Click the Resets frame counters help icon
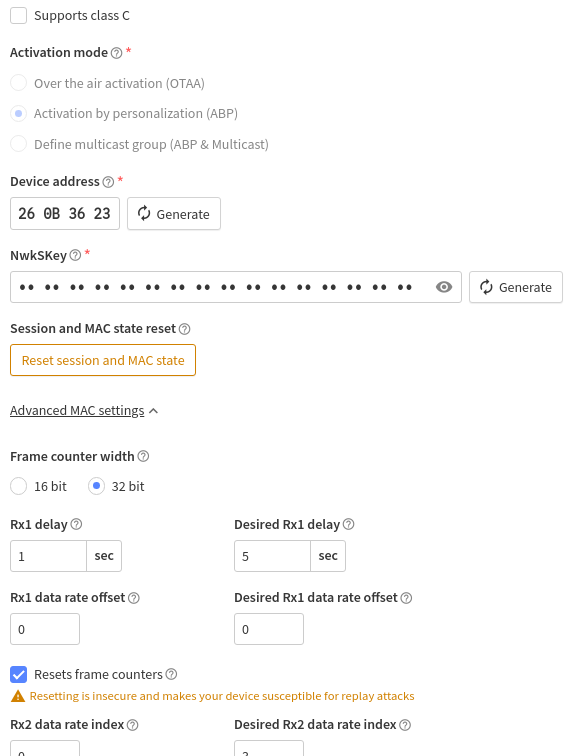Image resolution: width=573 pixels, height=756 pixels. pos(171,675)
